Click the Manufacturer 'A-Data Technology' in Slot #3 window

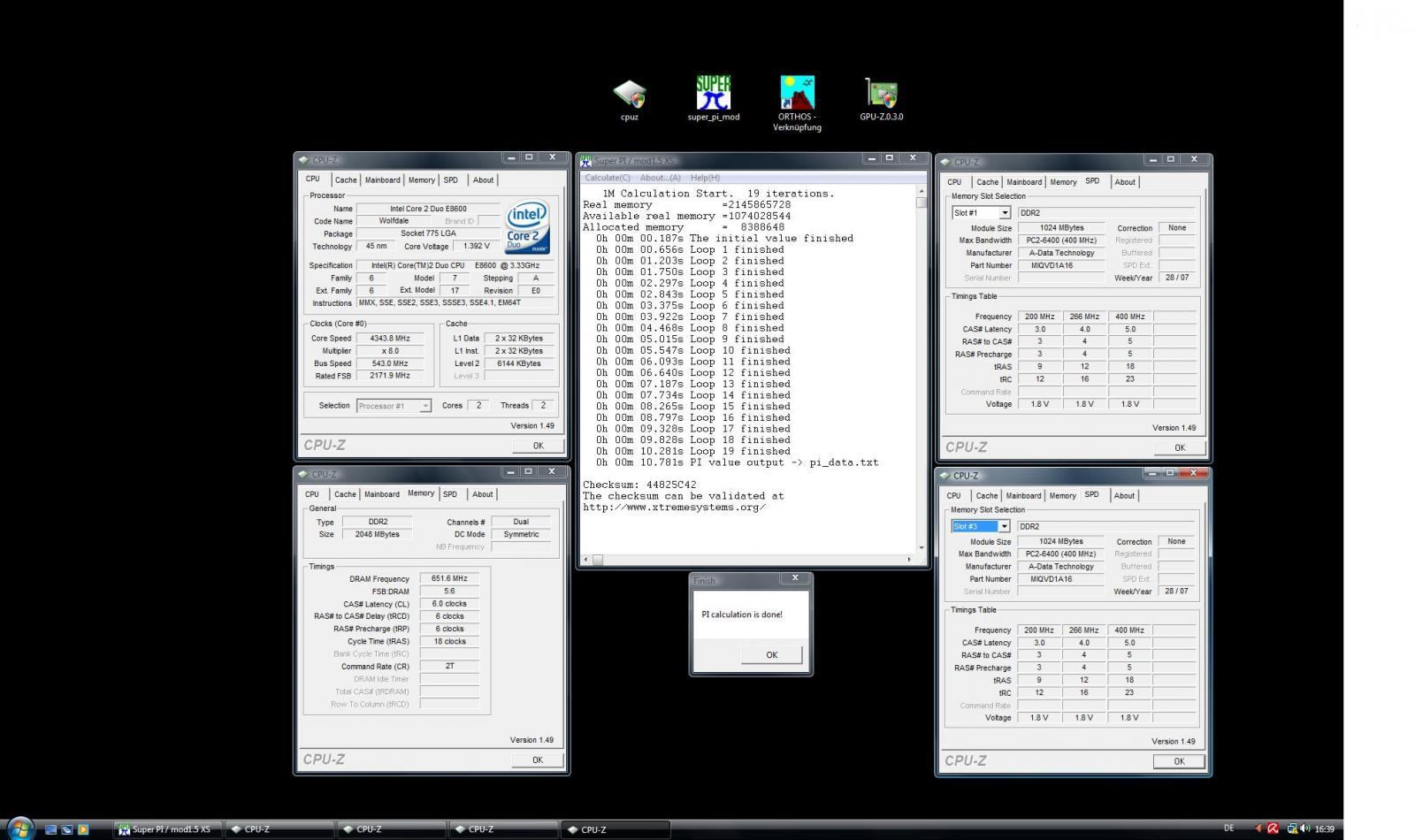[x=1061, y=567]
